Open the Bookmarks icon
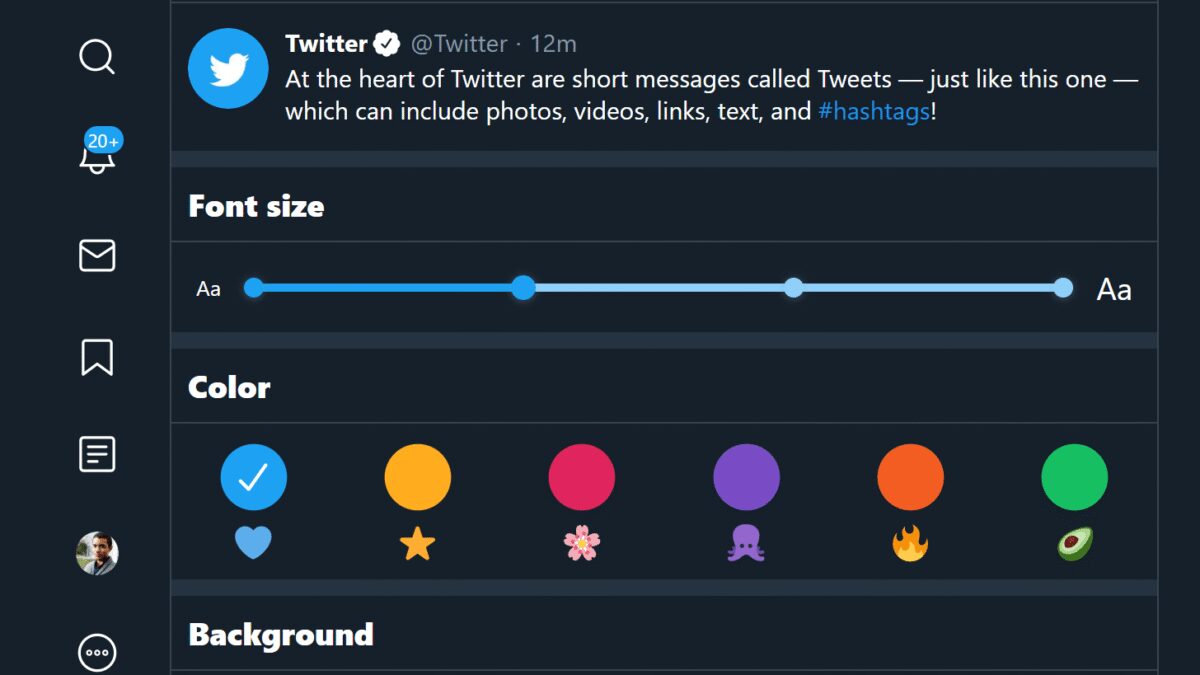 [x=97, y=357]
